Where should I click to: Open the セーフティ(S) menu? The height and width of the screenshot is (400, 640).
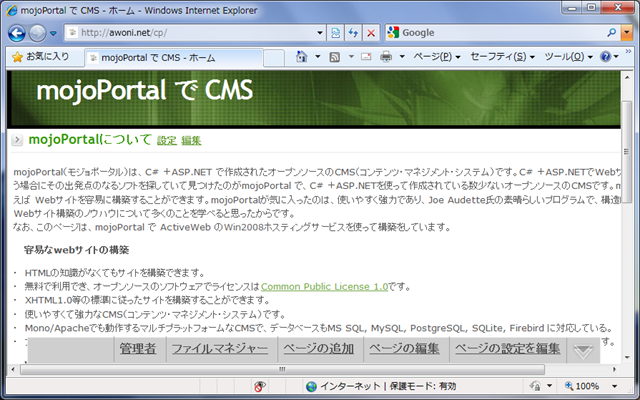tap(502, 57)
